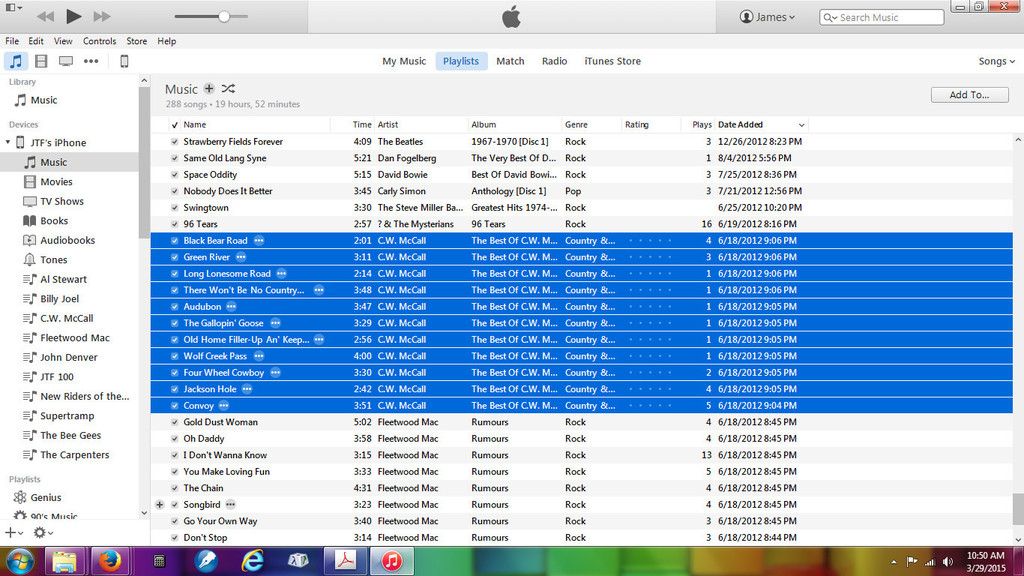Open the James account dropdown

click(x=768, y=17)
